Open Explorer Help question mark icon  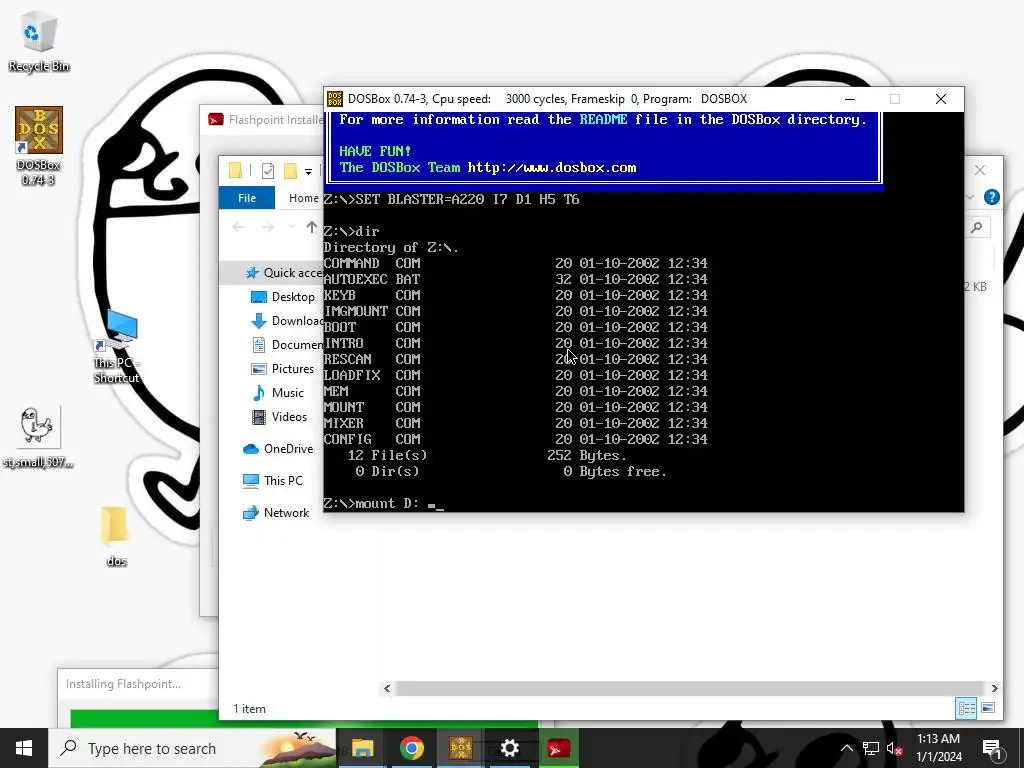tap(991, 197)
